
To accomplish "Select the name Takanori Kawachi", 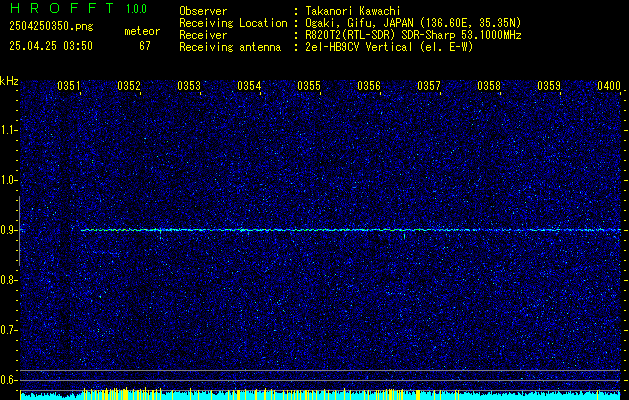I will (353, 11).
